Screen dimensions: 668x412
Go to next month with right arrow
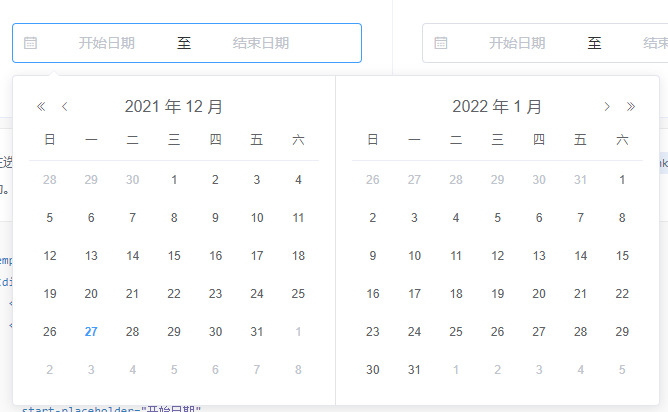coord(607,107)
